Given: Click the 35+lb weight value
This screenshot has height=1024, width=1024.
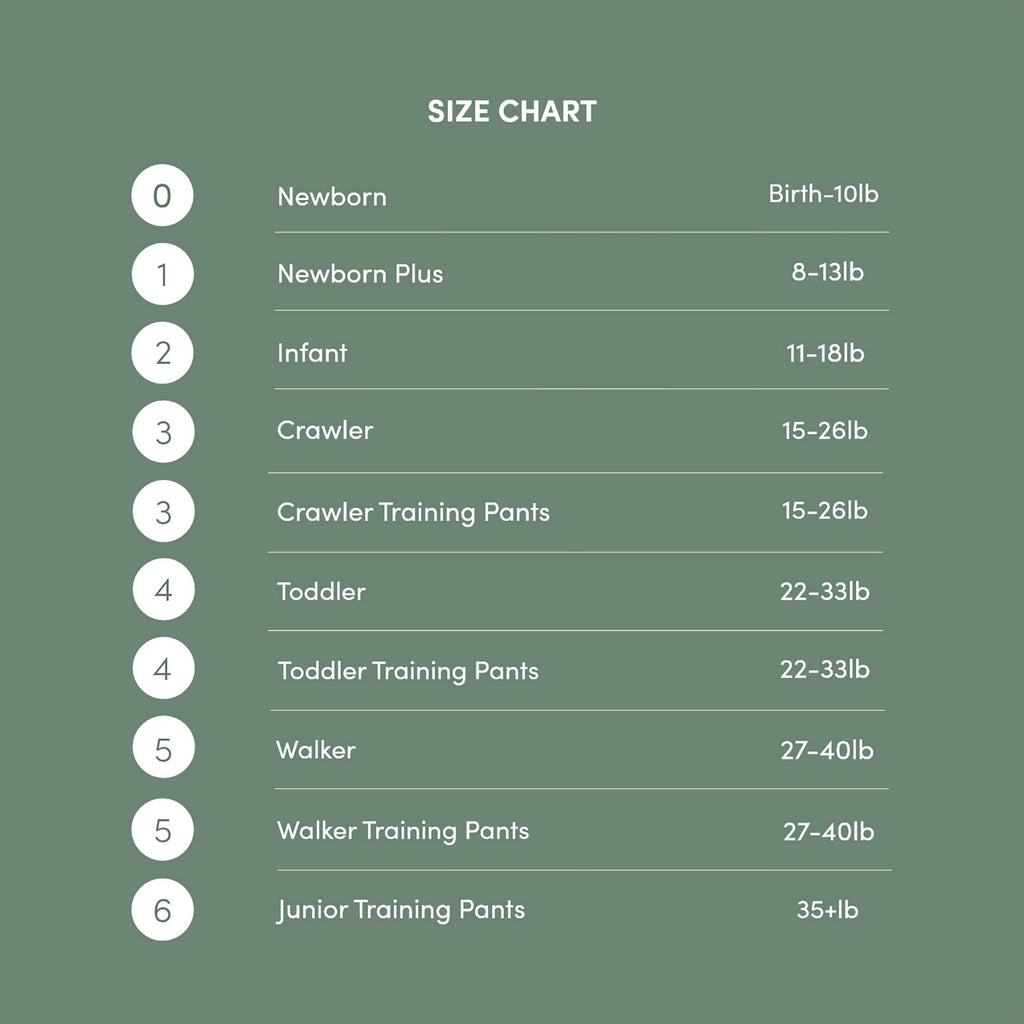Looking at the screenshot, I should pyautogui.click(x=827, y=910).
